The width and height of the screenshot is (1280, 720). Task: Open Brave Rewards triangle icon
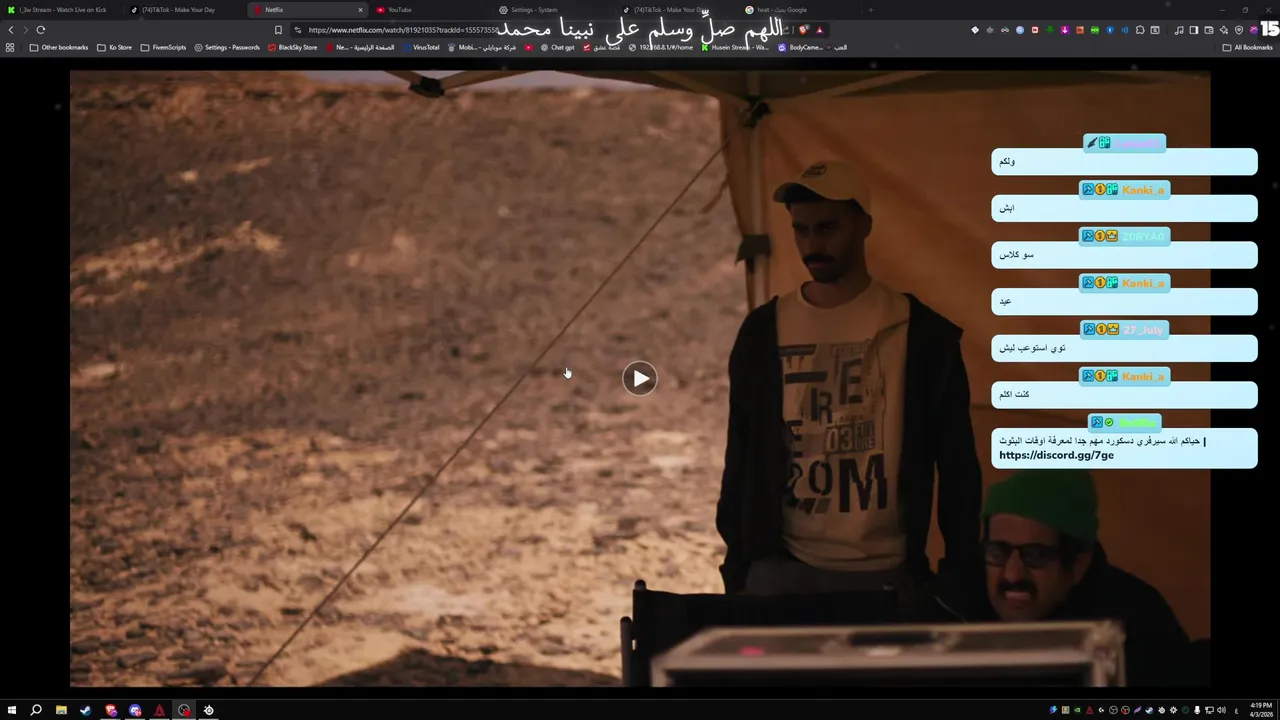point(820,30)
